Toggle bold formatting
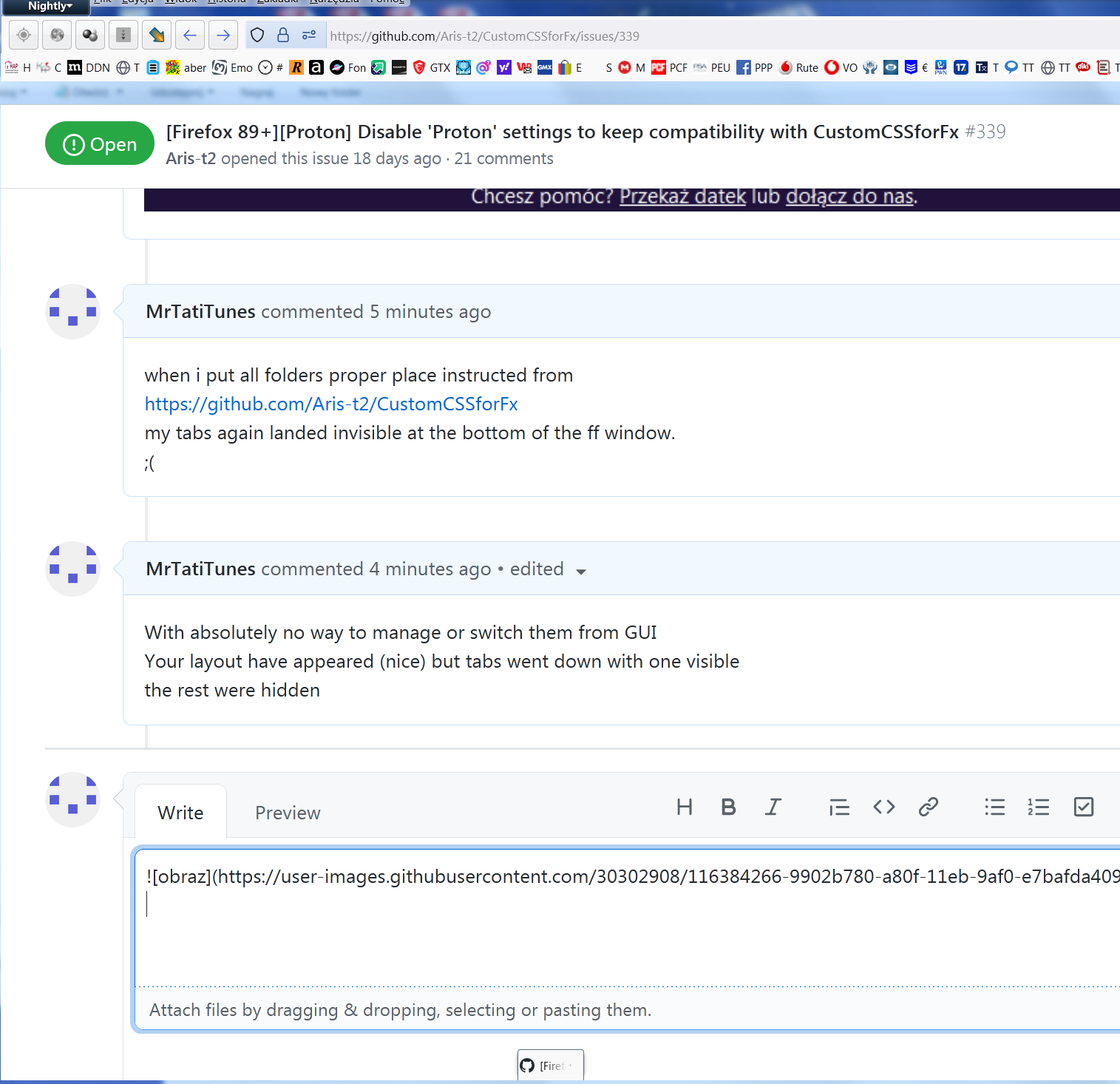Viewport: 1120px width, 1084px height. point(728,807)
